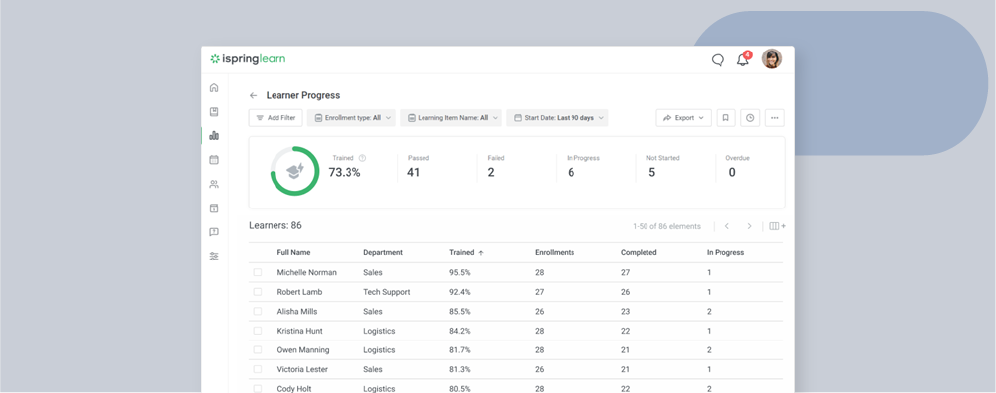Open learner Owen Manning
Screen dimensions: 996x393
tap(302, 350)
